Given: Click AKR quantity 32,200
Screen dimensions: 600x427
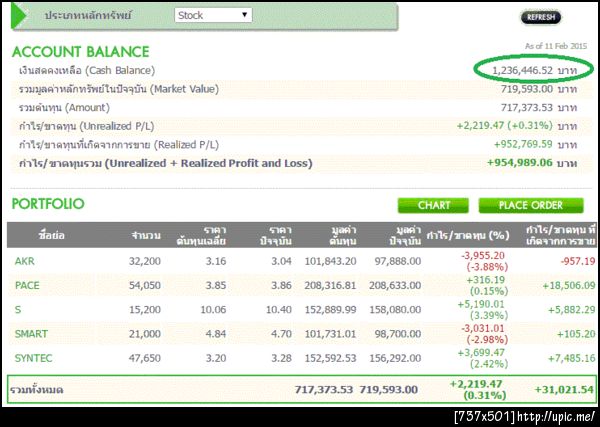Looking at the screenshot, I should point(145,261).
